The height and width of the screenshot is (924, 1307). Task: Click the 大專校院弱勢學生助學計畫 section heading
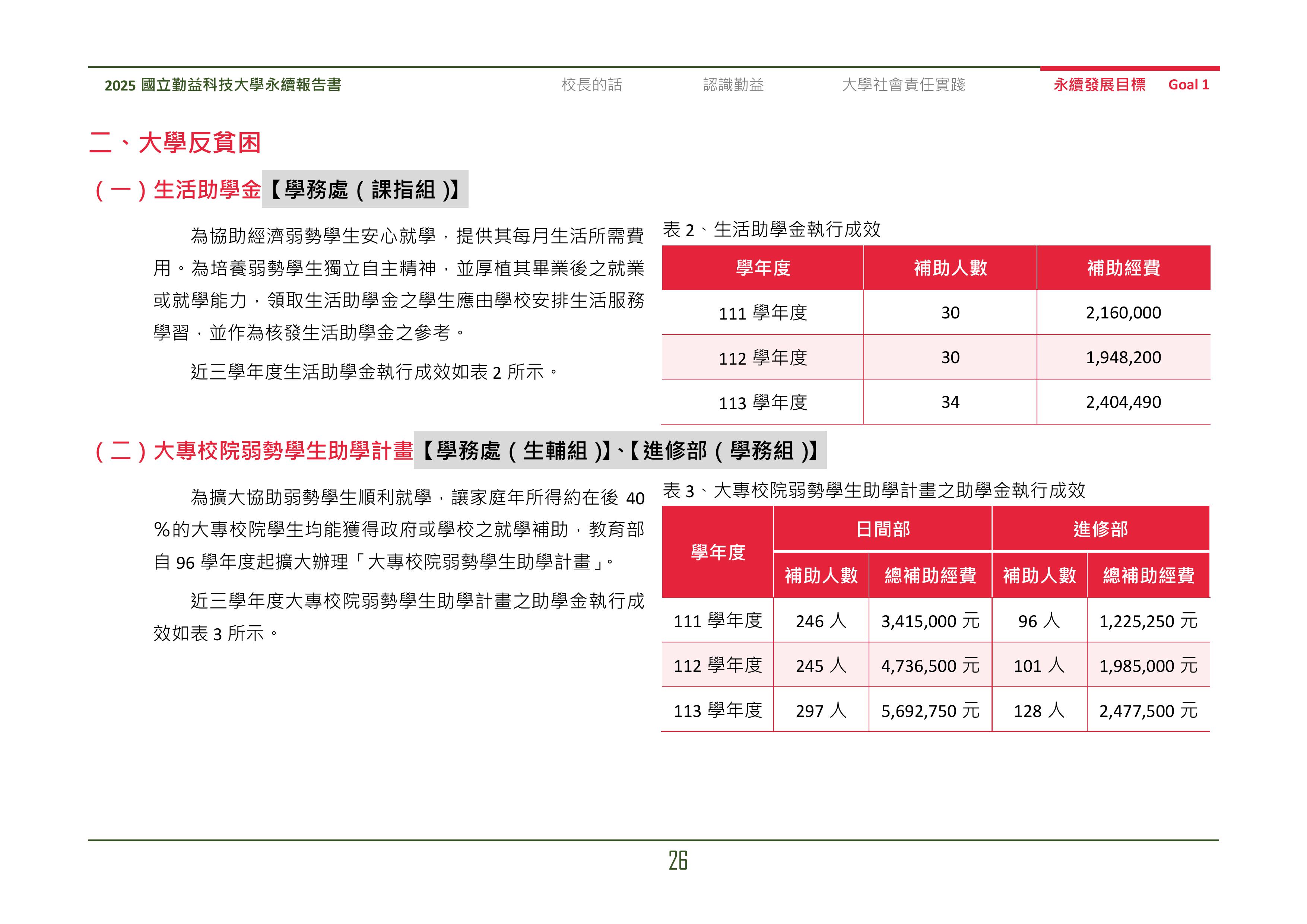283,450
